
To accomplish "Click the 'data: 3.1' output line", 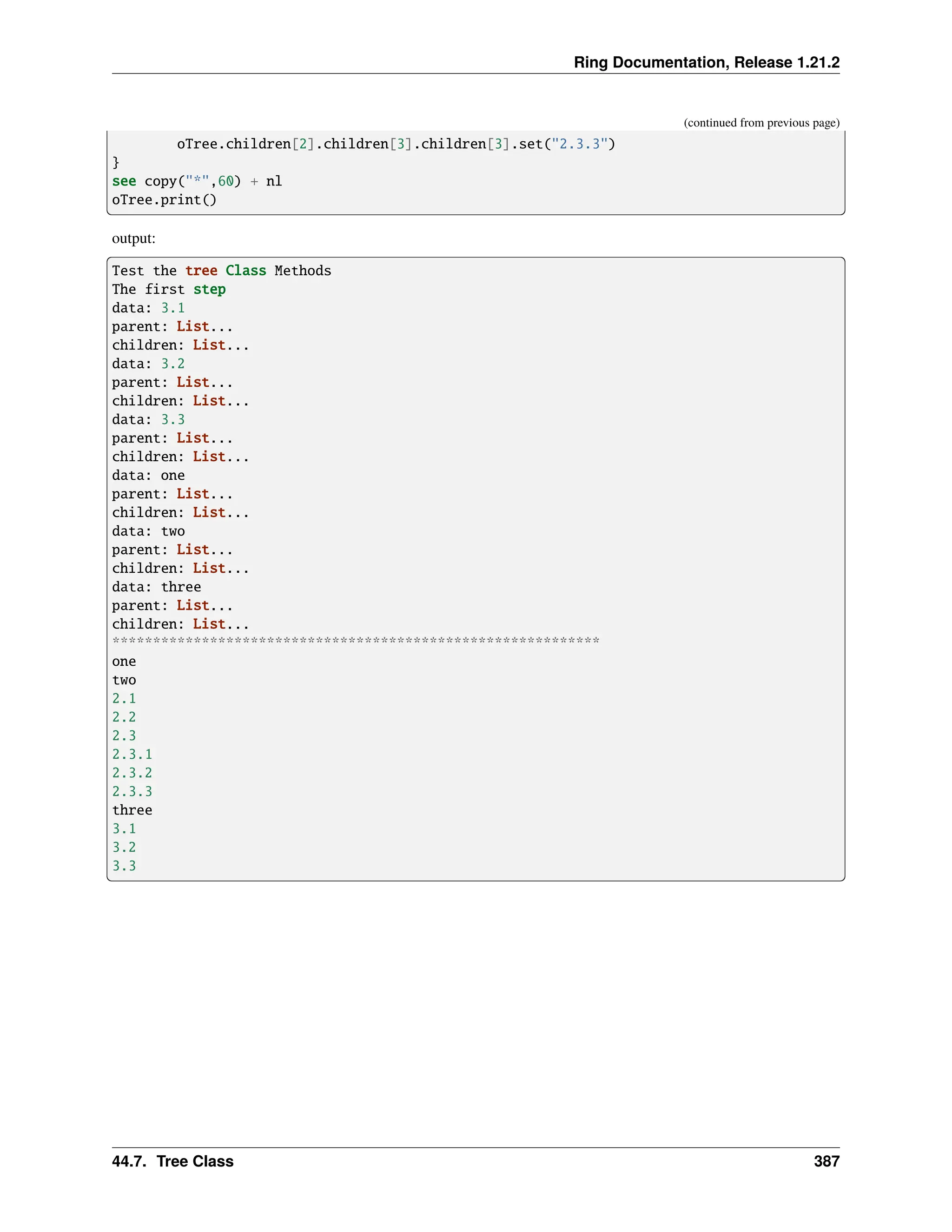I will coord(148,308).
